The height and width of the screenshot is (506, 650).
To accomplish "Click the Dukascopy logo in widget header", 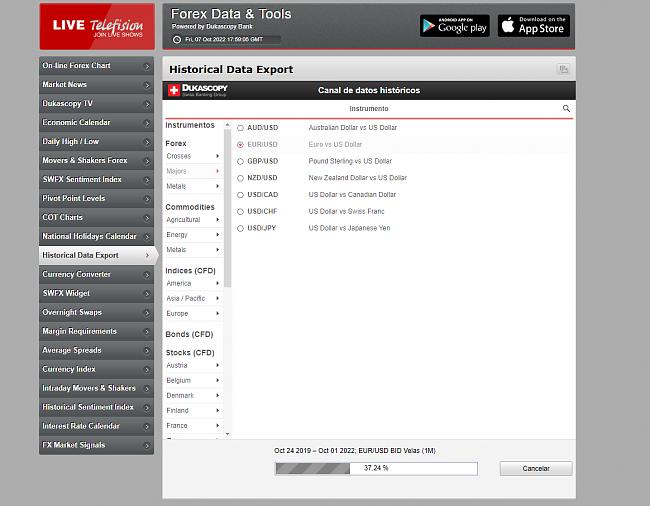I will [x=197, y=90].
